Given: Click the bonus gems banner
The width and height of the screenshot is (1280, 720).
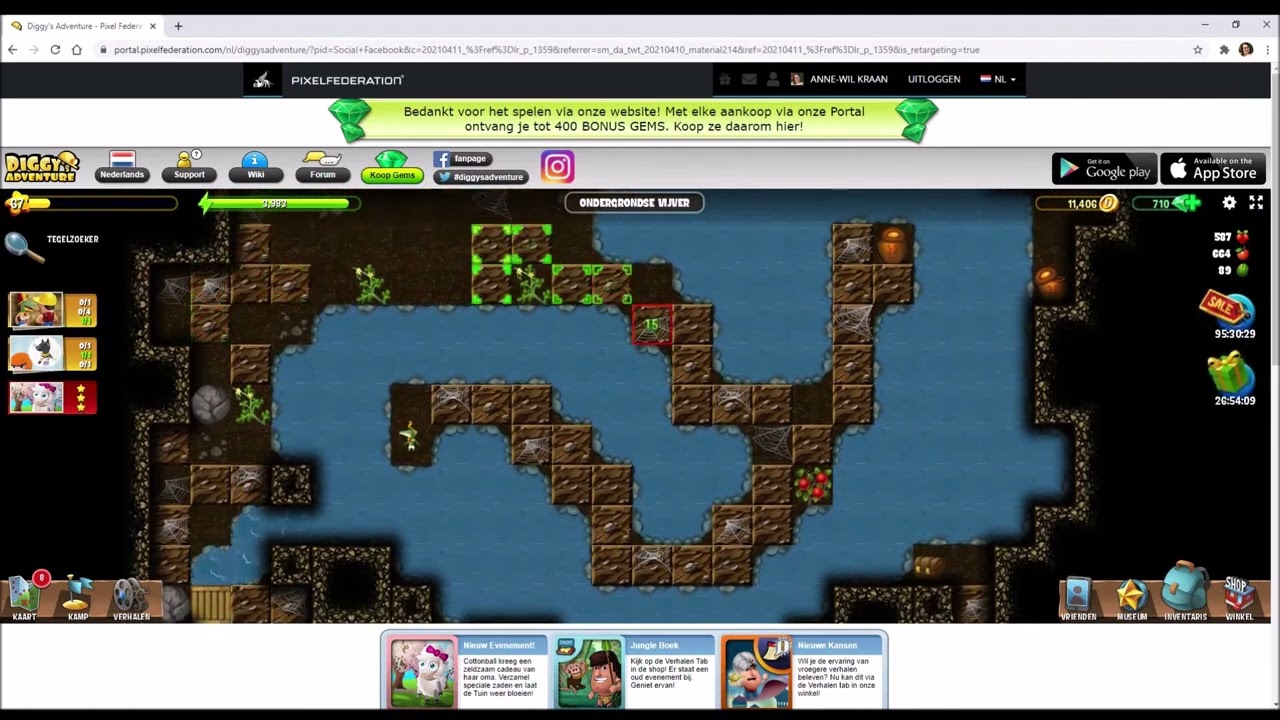Looking at the screenshot, I should pyautogui.click(x=634, y=120).
